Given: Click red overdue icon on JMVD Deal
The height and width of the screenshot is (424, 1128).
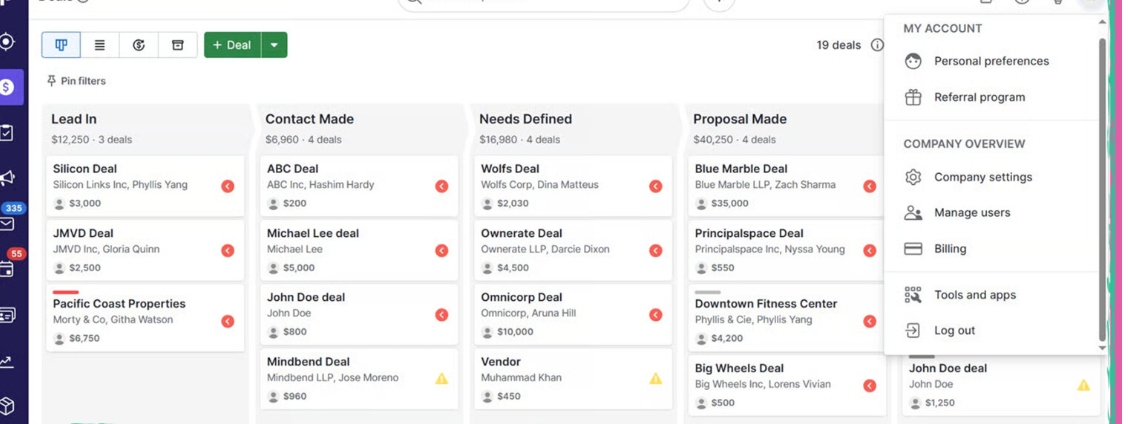Looking at the screenshot, I should point(227,251).
